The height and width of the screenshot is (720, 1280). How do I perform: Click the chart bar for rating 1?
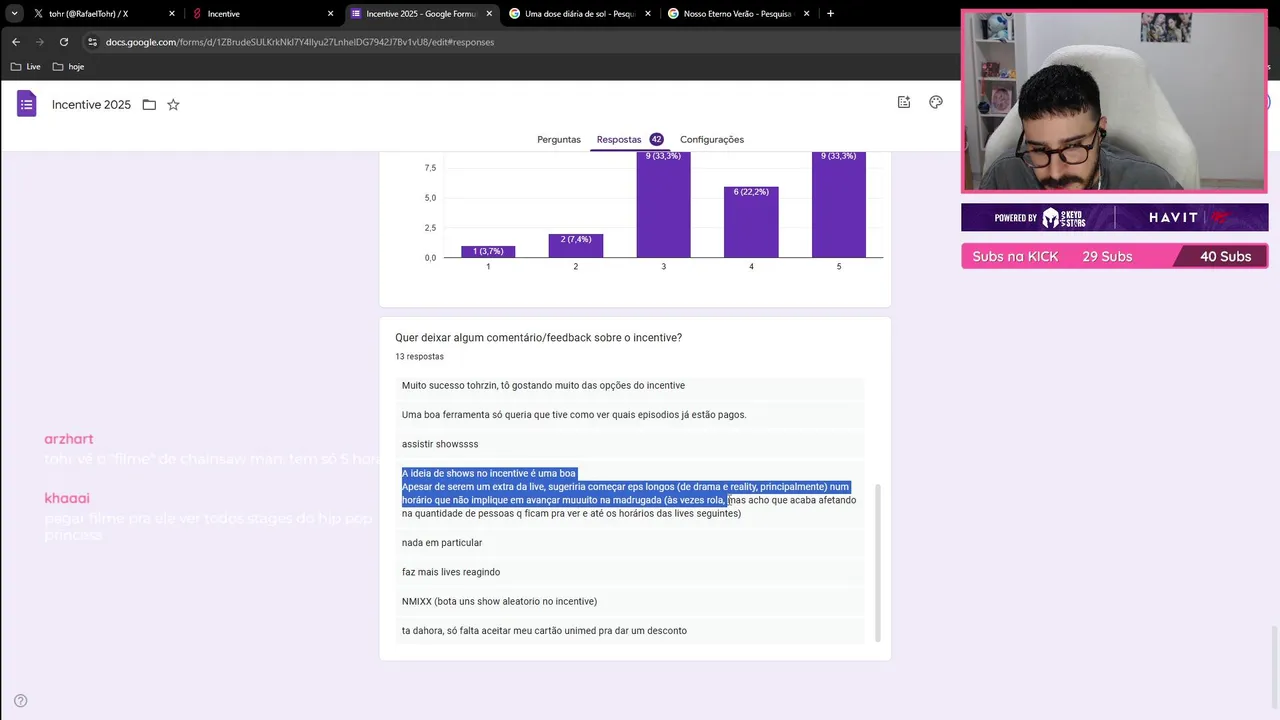488,252
